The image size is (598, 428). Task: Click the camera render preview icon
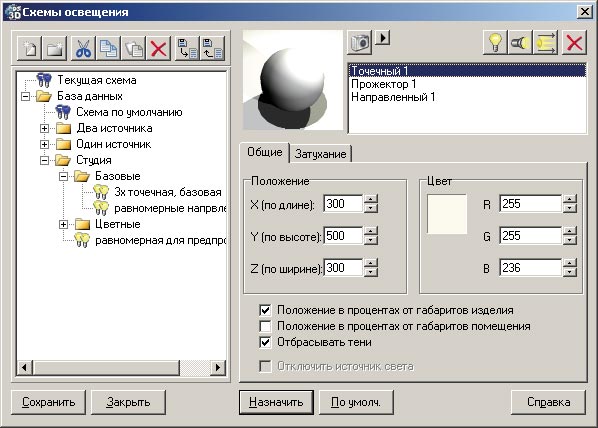point(360,42)
